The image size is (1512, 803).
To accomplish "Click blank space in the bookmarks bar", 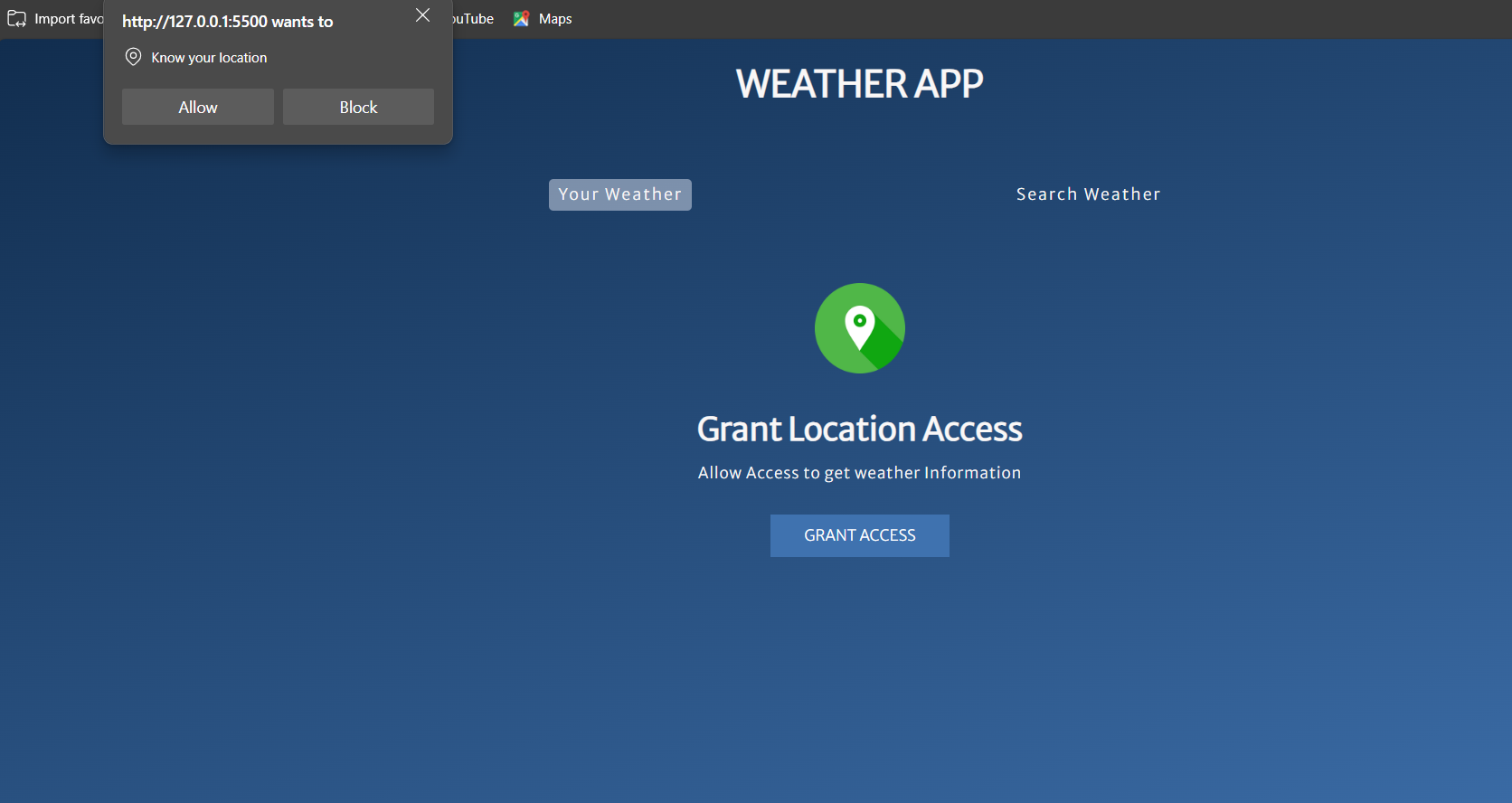I will click(x=995, y=19).
